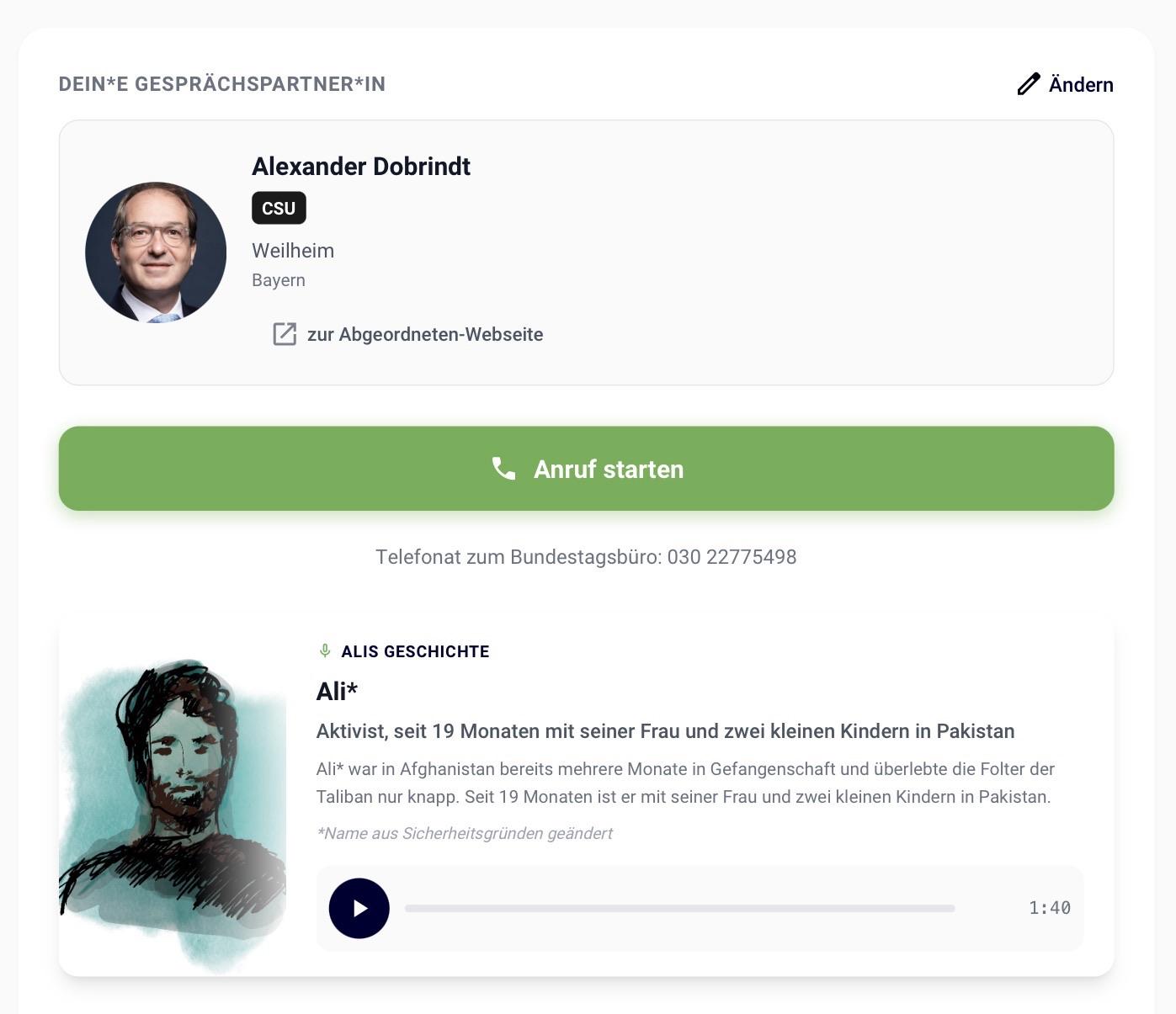Click the phone icon in the call button
This screenshot has width=1176, height=1014.
pos(503,469)
